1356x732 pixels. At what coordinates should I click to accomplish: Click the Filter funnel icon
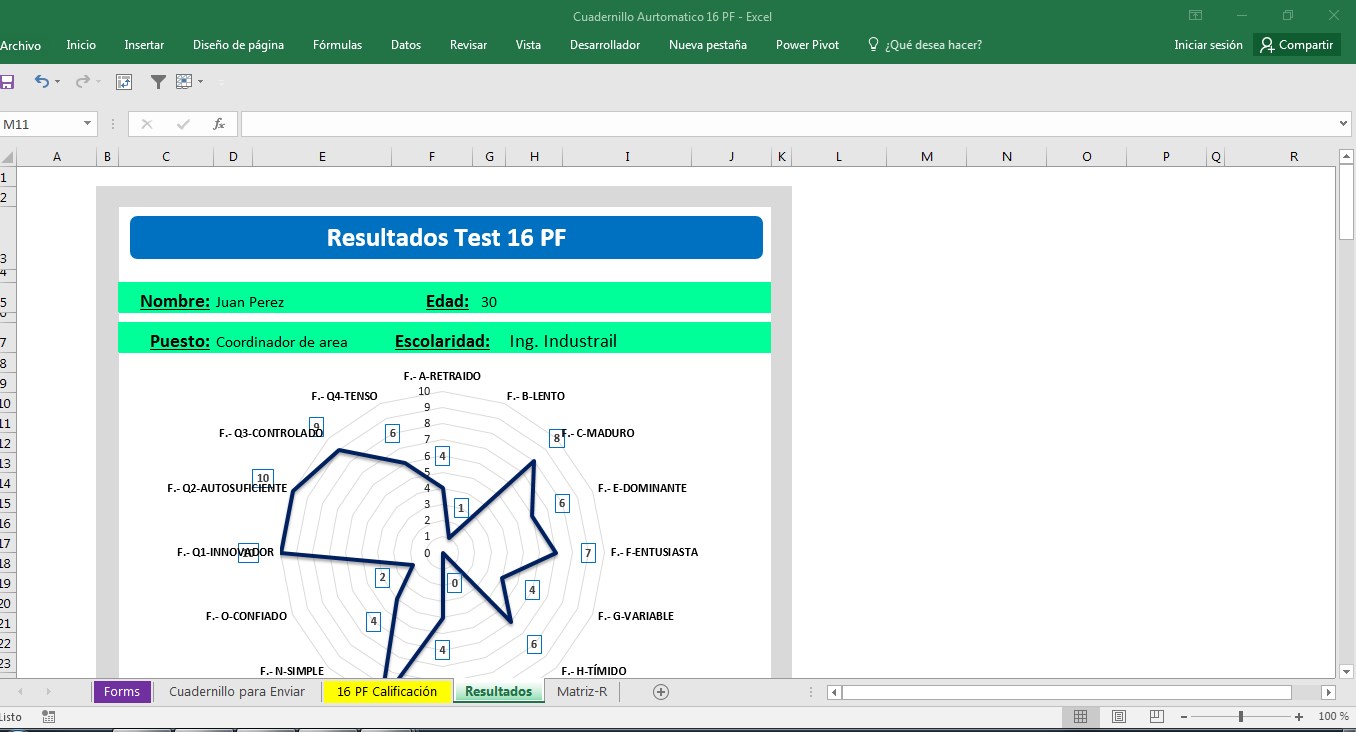coord(158,82)
